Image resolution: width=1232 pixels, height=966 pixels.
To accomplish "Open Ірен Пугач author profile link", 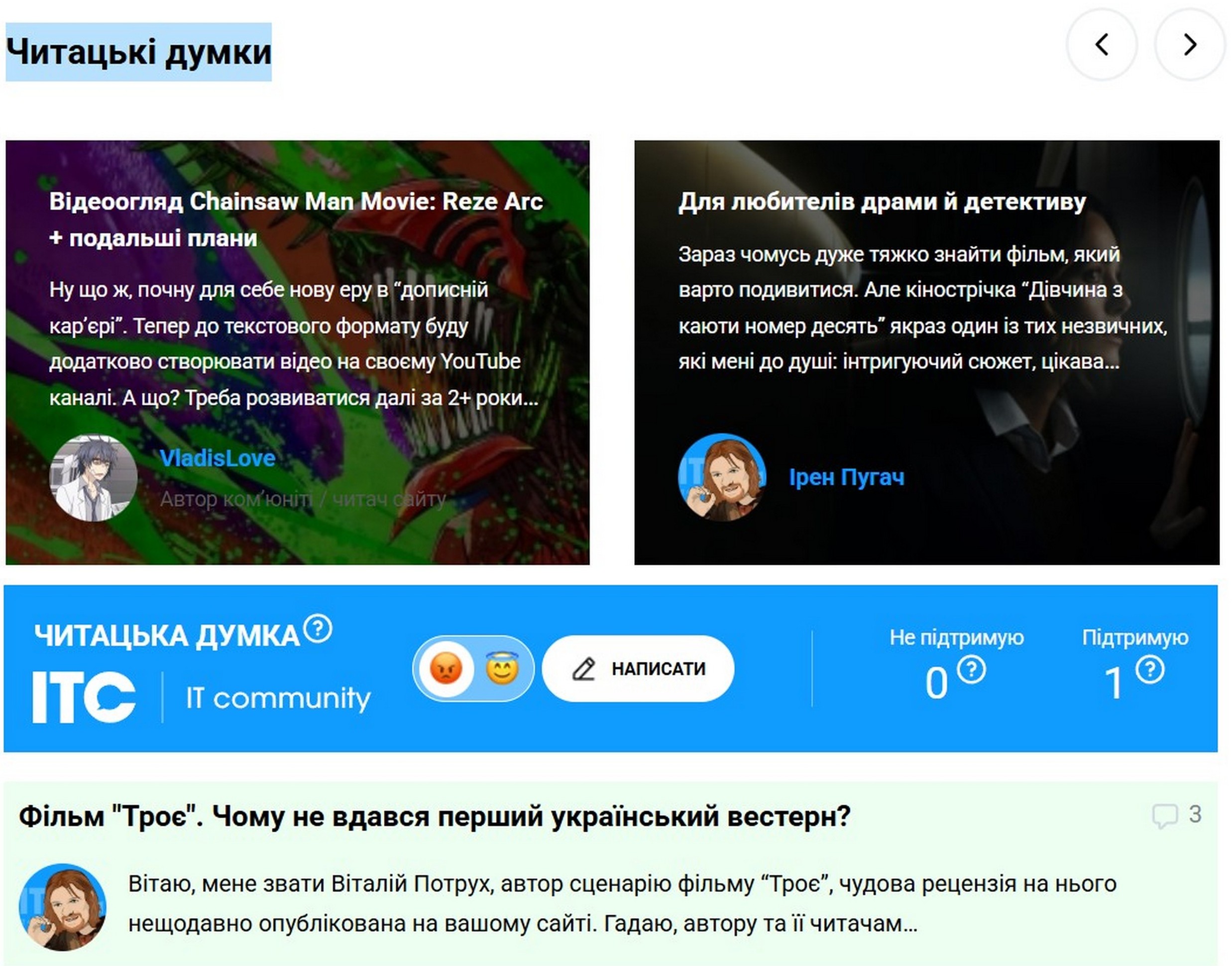I will click(x=846, y=477).
